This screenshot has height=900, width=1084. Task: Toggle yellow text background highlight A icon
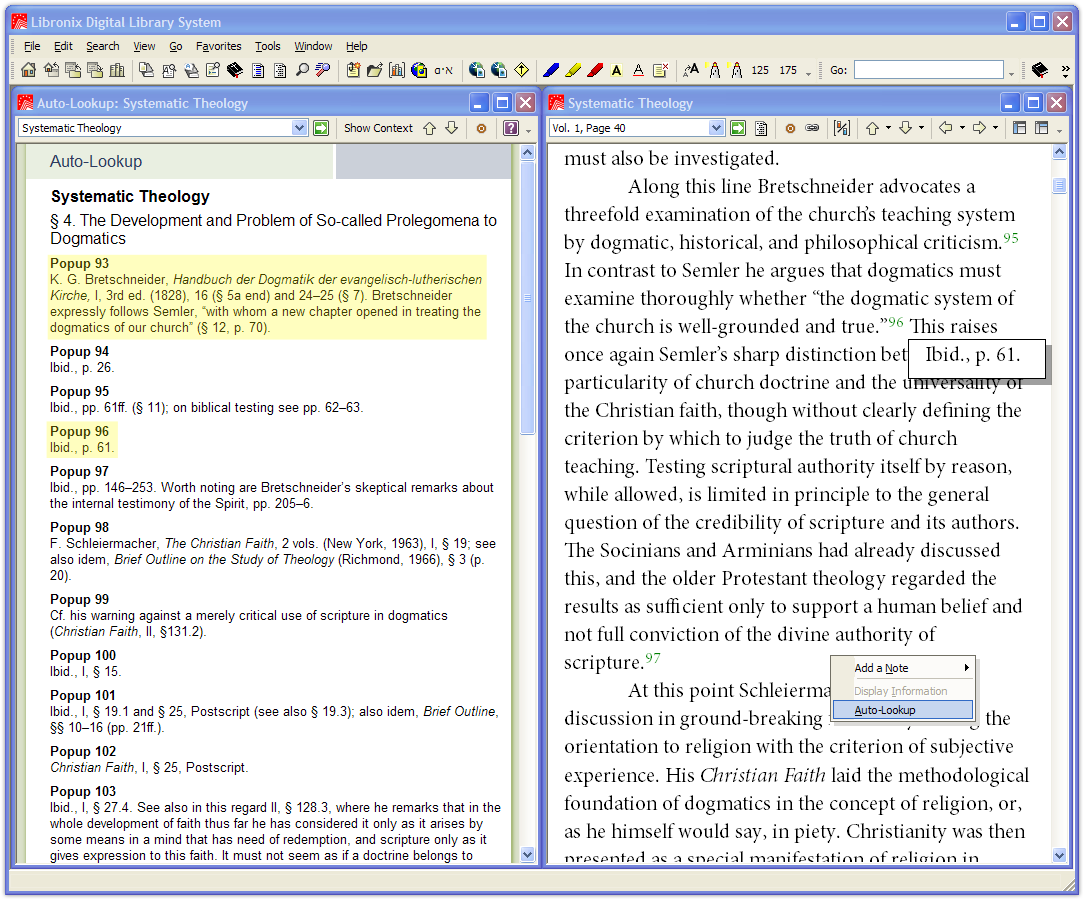coord(617,70)
